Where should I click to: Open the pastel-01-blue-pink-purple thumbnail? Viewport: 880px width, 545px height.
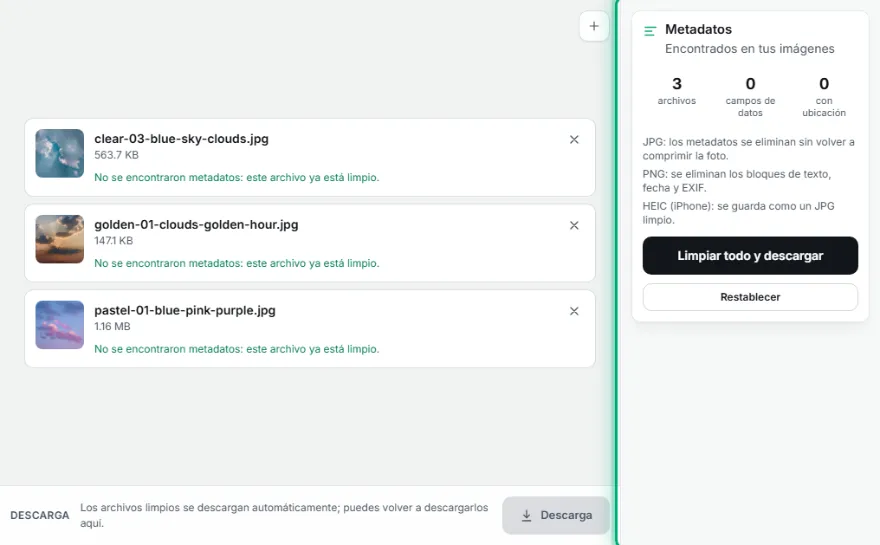(59, 325)
